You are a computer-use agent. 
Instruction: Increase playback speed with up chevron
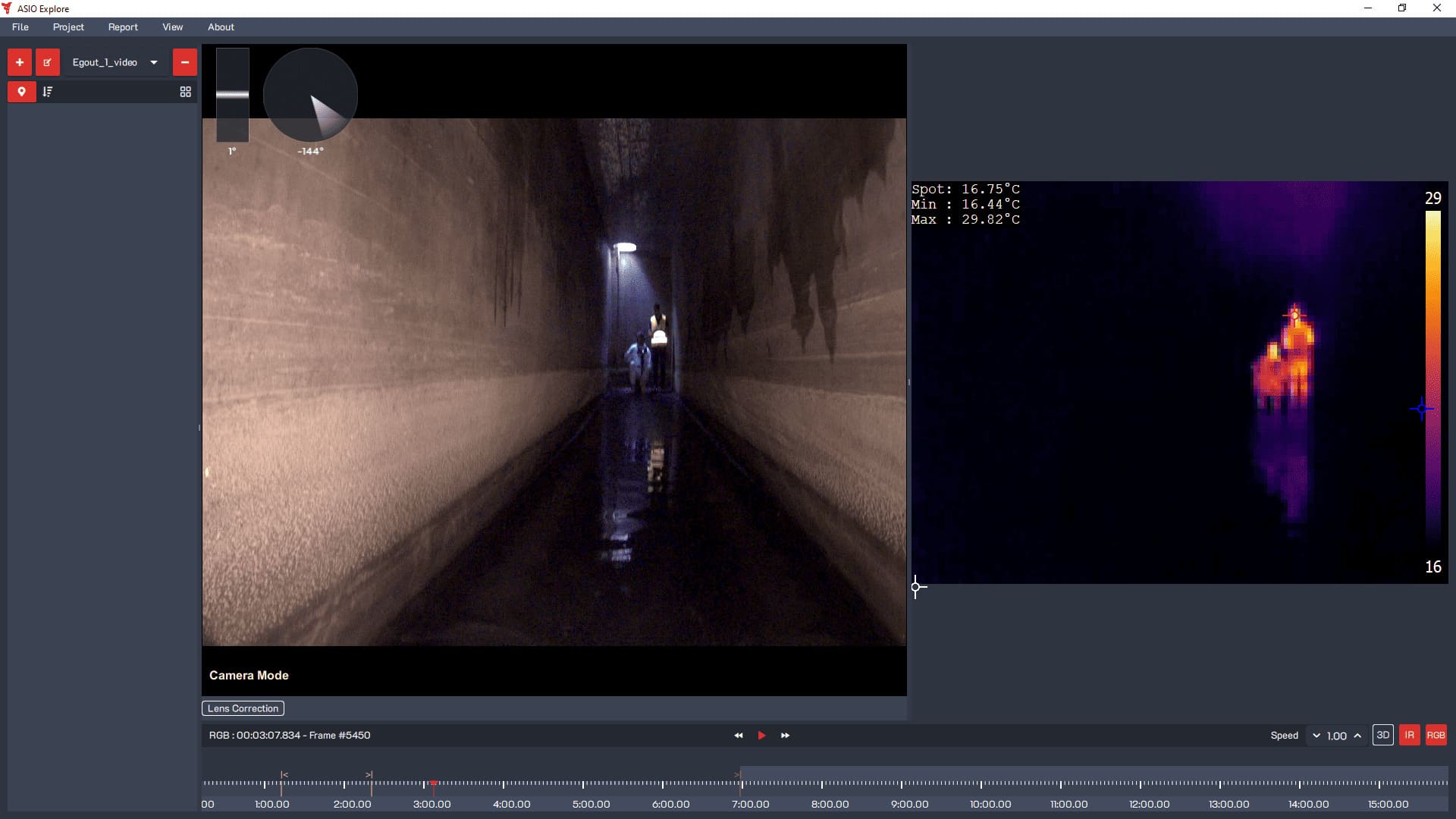(x=1357, y=736)
